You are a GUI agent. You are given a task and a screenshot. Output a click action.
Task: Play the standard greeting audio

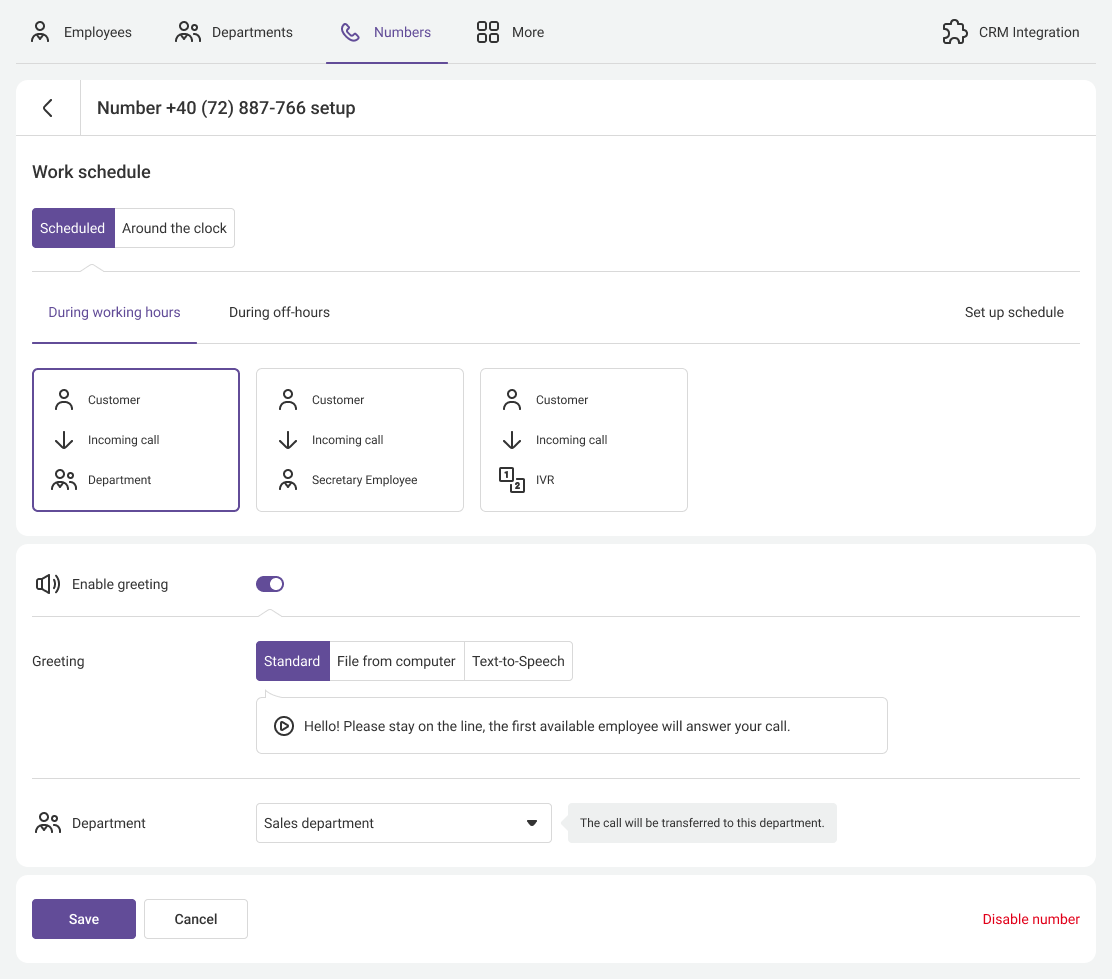pyautogui.click(x=284, y=726)
